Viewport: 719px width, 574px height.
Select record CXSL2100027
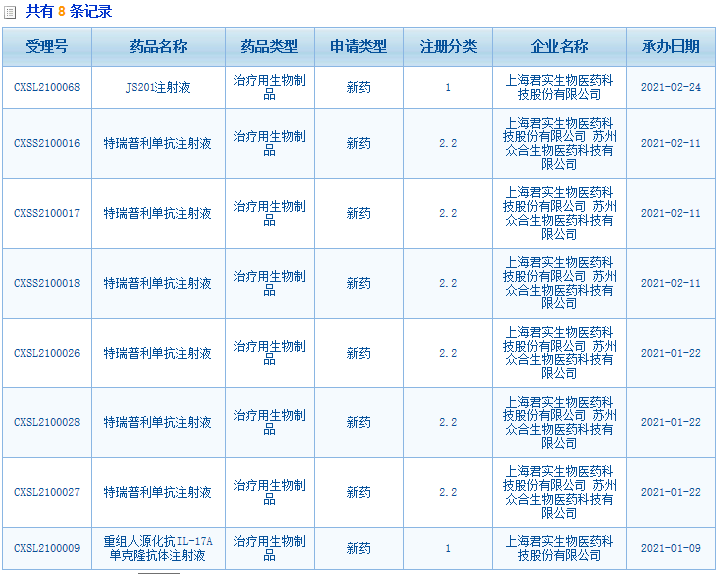pos(47,493)
